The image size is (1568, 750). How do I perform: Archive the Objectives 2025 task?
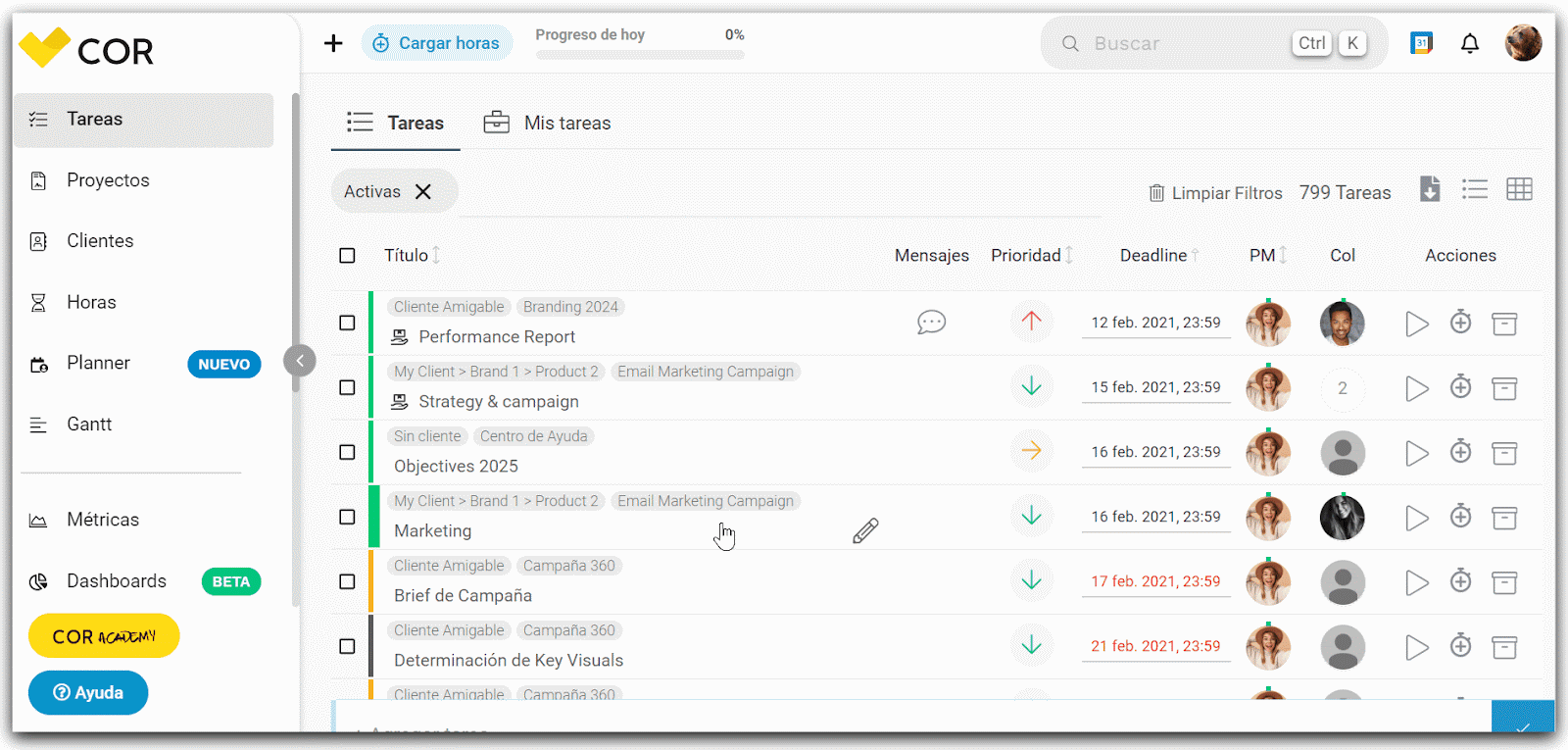1504,453
